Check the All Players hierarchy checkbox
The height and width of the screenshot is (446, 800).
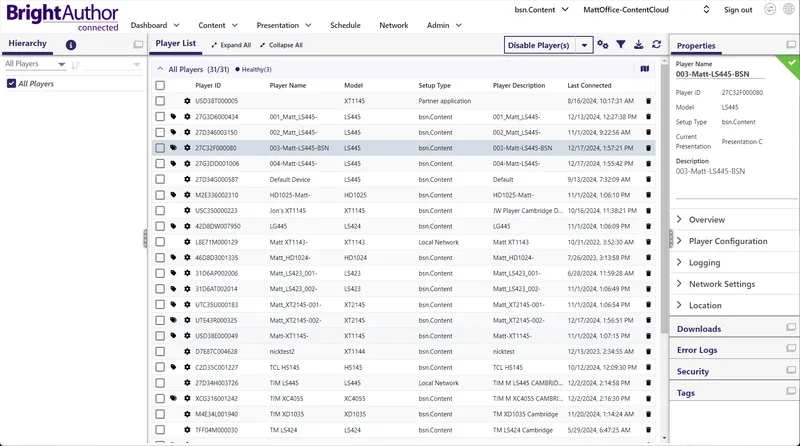[11, 84]
